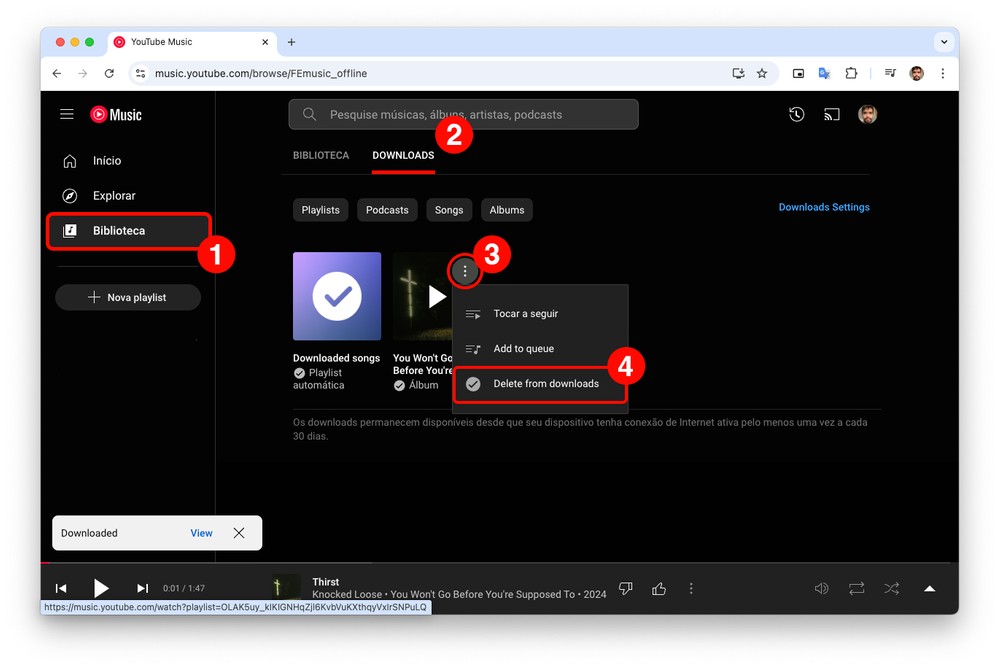Open the album three-dot options menu
This screenshot has height=669, width=1000.
[465, 271]
